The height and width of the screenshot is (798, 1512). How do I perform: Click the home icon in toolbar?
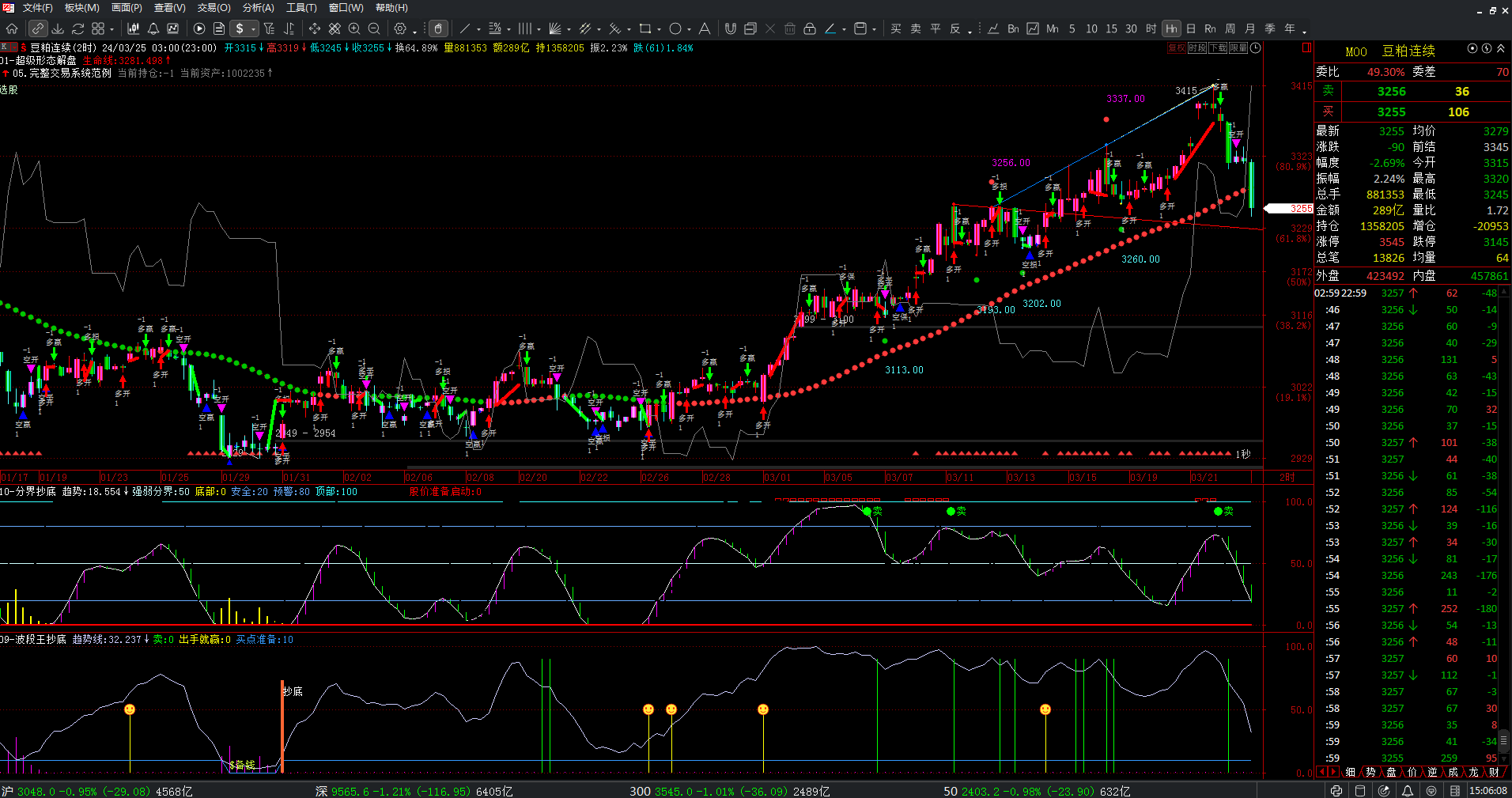click(12, 28)
